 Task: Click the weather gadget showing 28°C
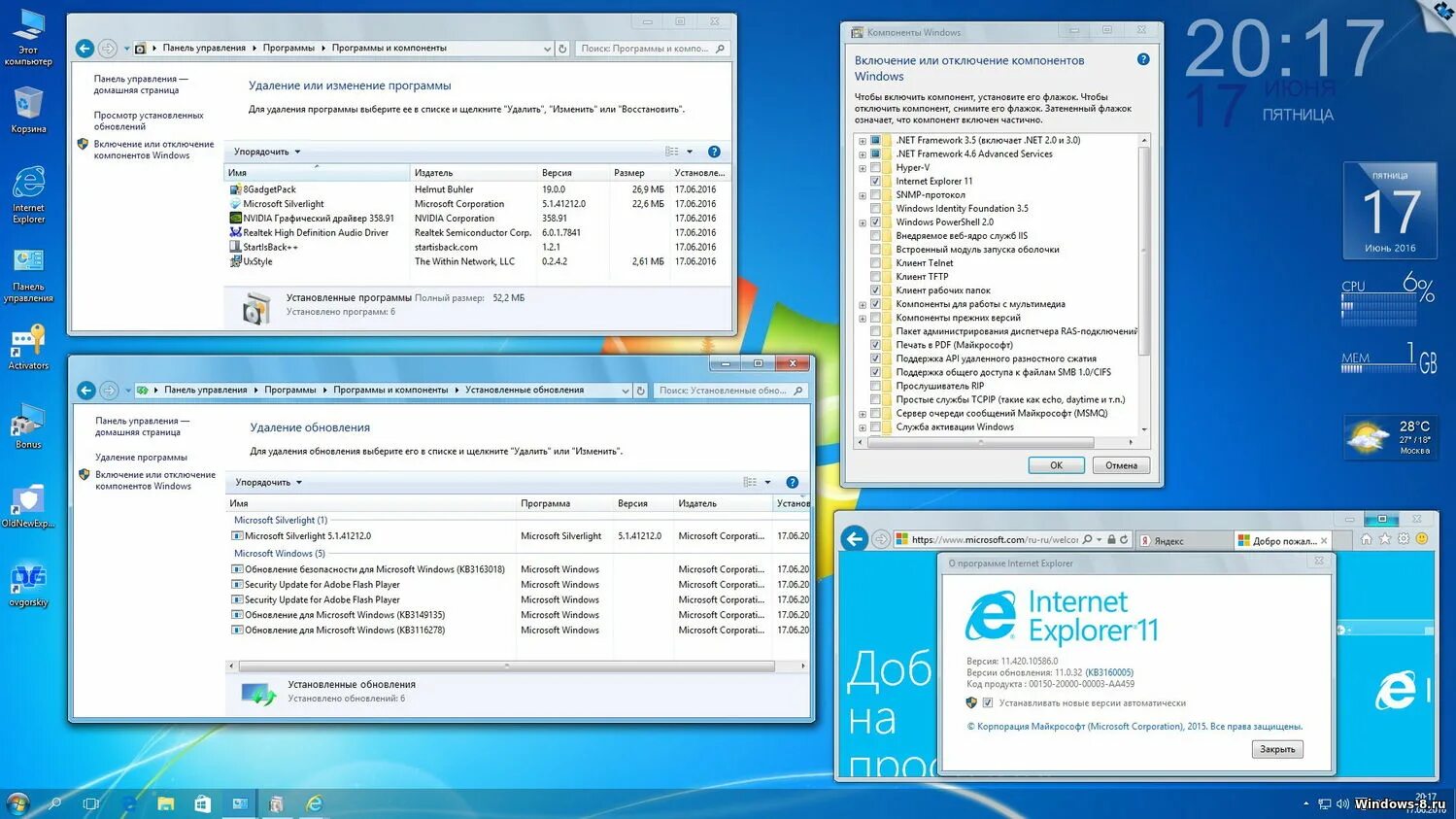coord(1389,438)
